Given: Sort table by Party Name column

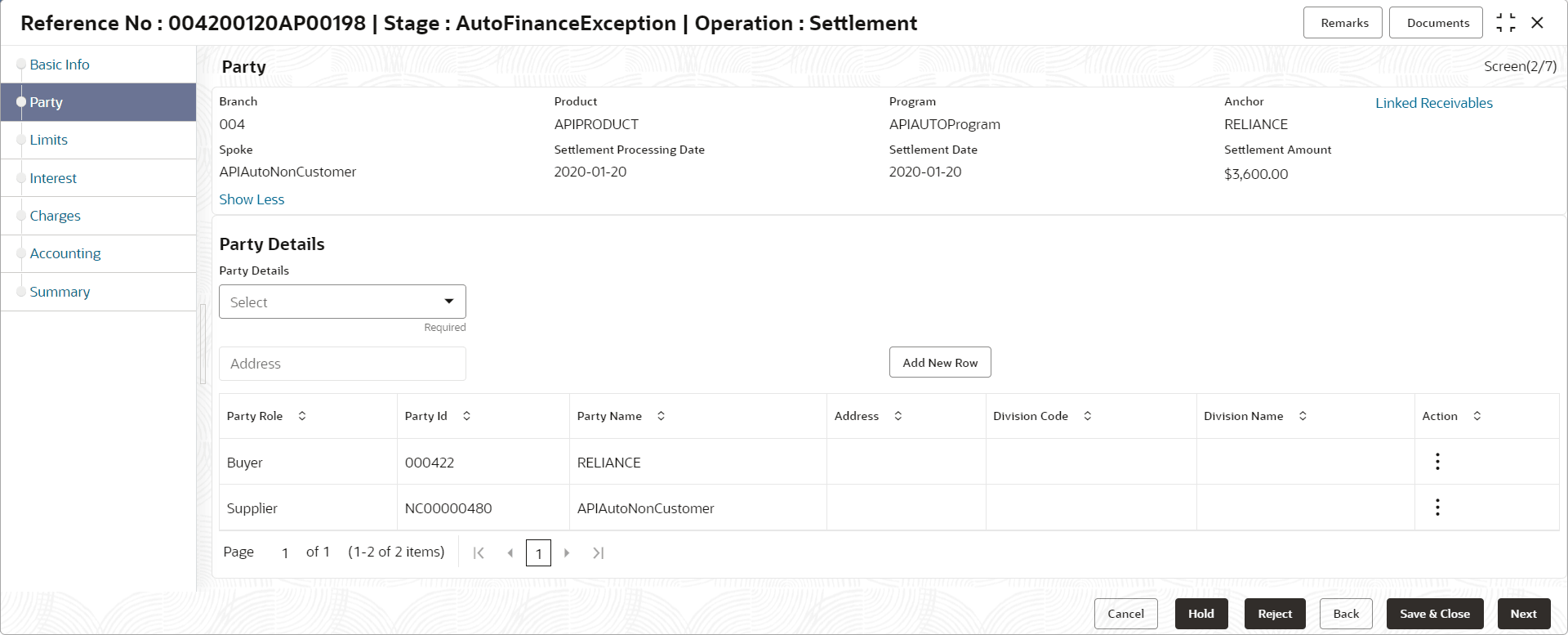Looking at the screenshot, I should point(661,416).
